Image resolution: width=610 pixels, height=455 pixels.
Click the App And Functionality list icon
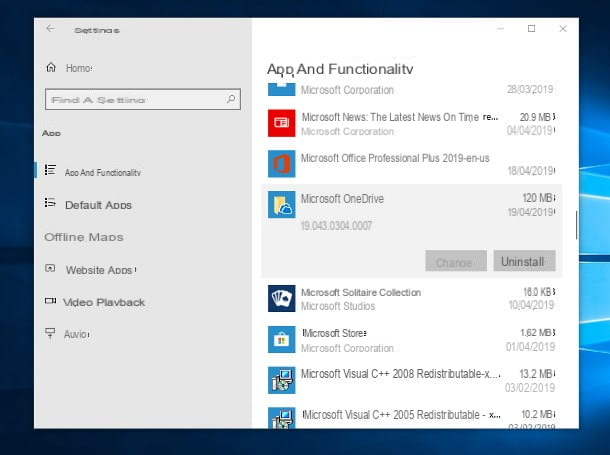50,170
